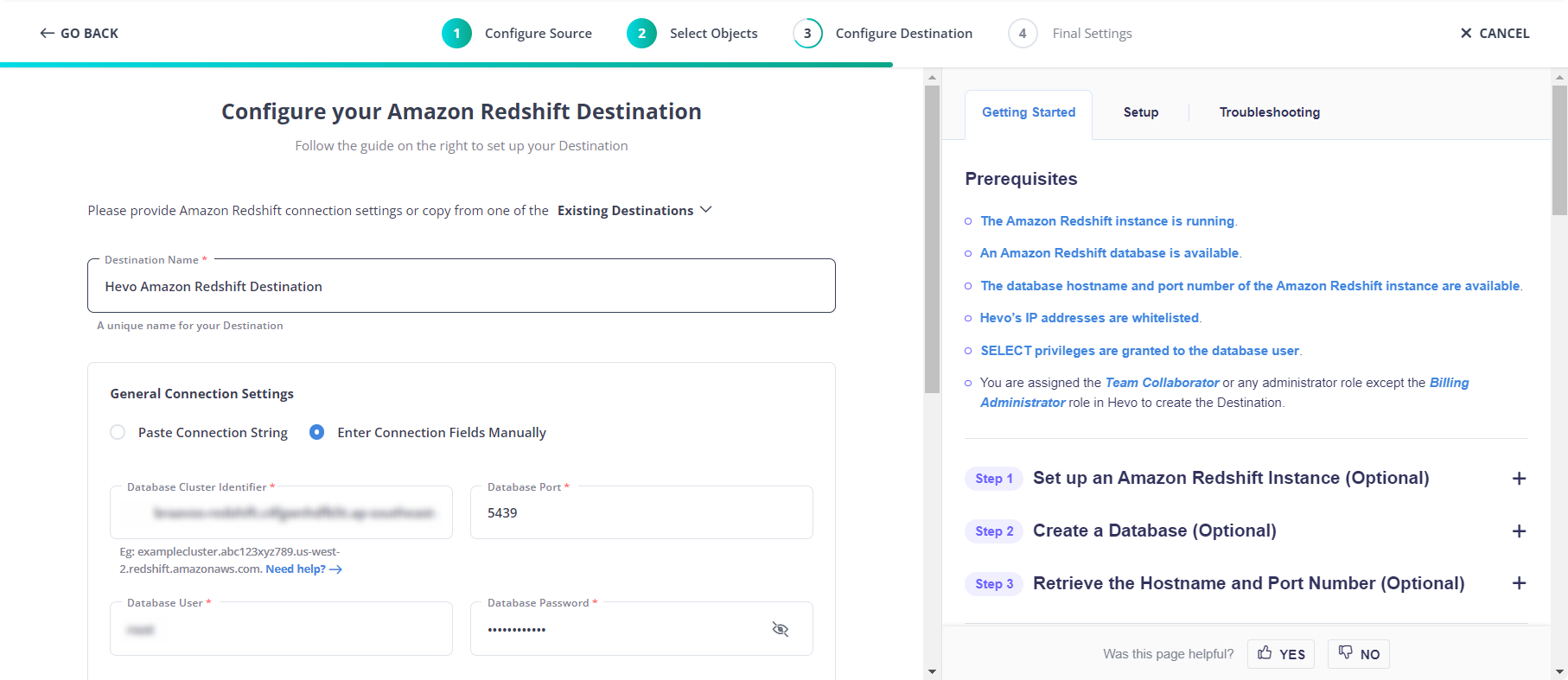The width and height of the screenshot is (1568, 680).
Task: Open Hevo's IP addresses are whitelisted link
Action: click(x=1089, y=318)
